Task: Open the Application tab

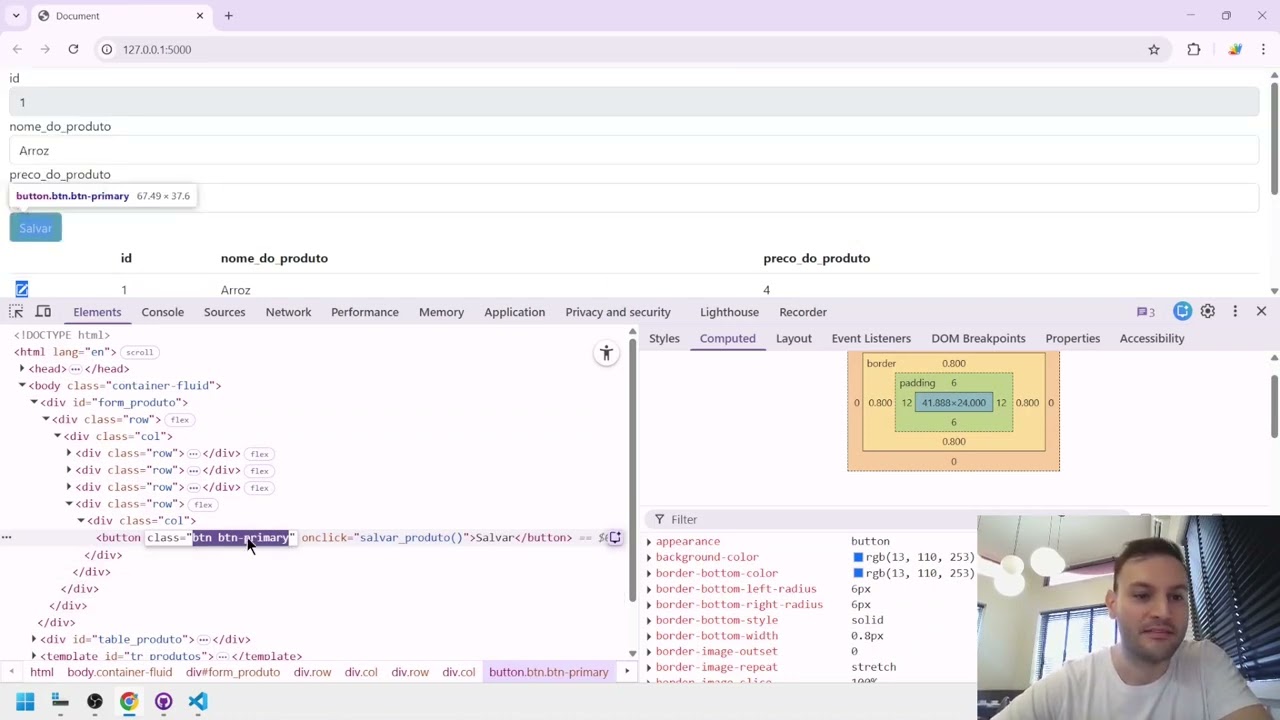Action: (x=514, y=312)
